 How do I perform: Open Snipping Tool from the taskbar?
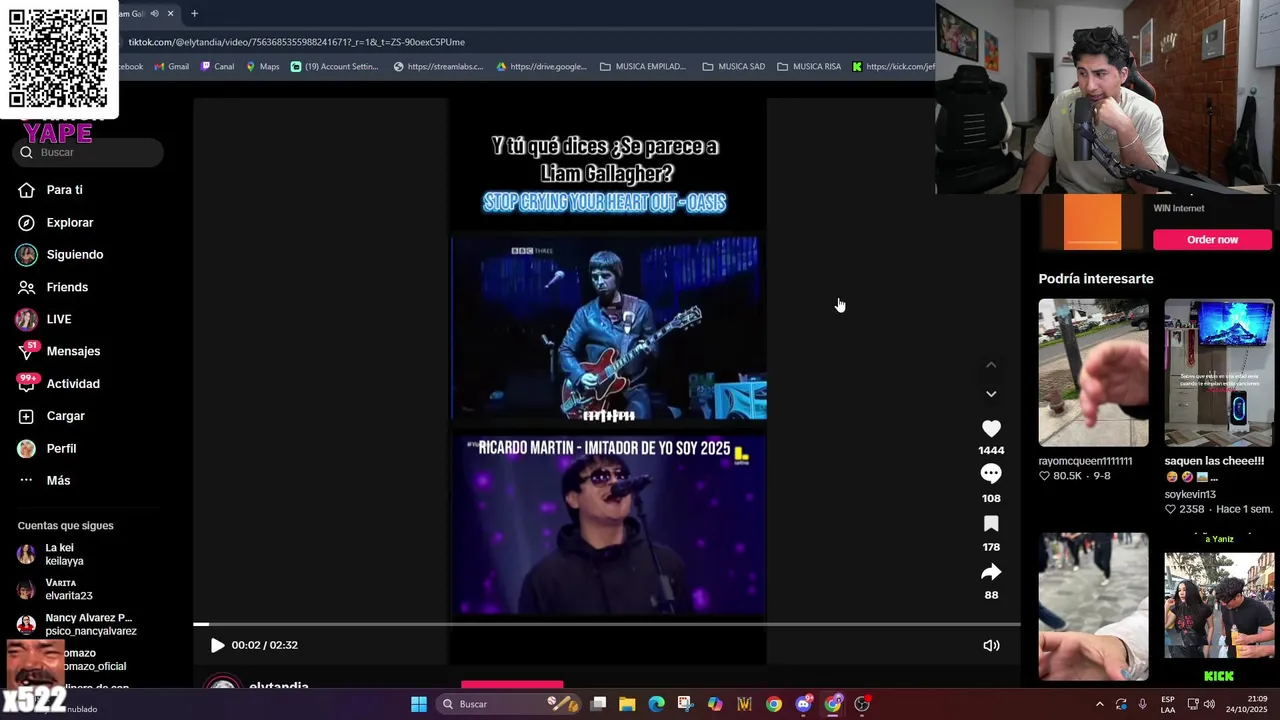685,704
